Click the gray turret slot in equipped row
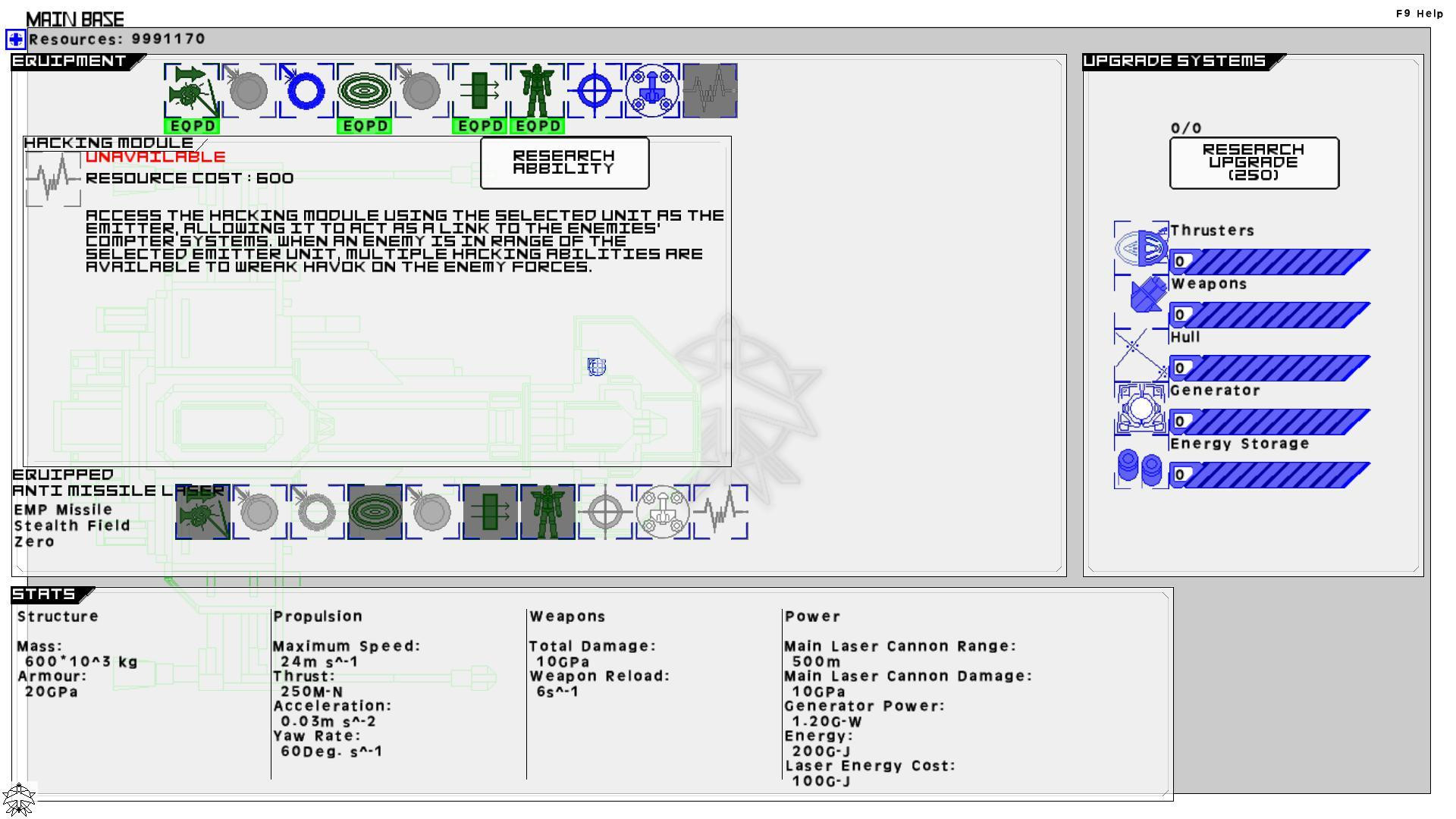Image resolution: width=1456 pixels, height=819 pixels. tap(664, 512)
